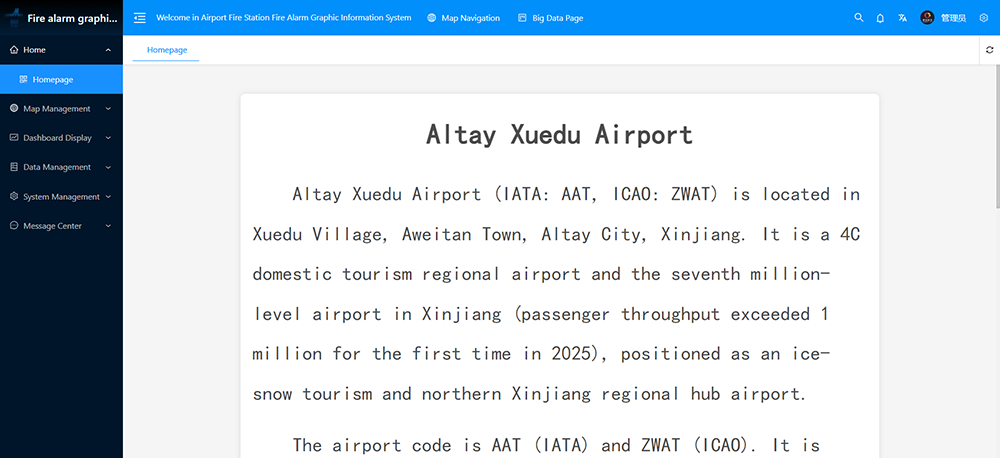Refresh page using the reload icon
The width and height of the screenshot is (1000, 458).
(x=989, y=50)
